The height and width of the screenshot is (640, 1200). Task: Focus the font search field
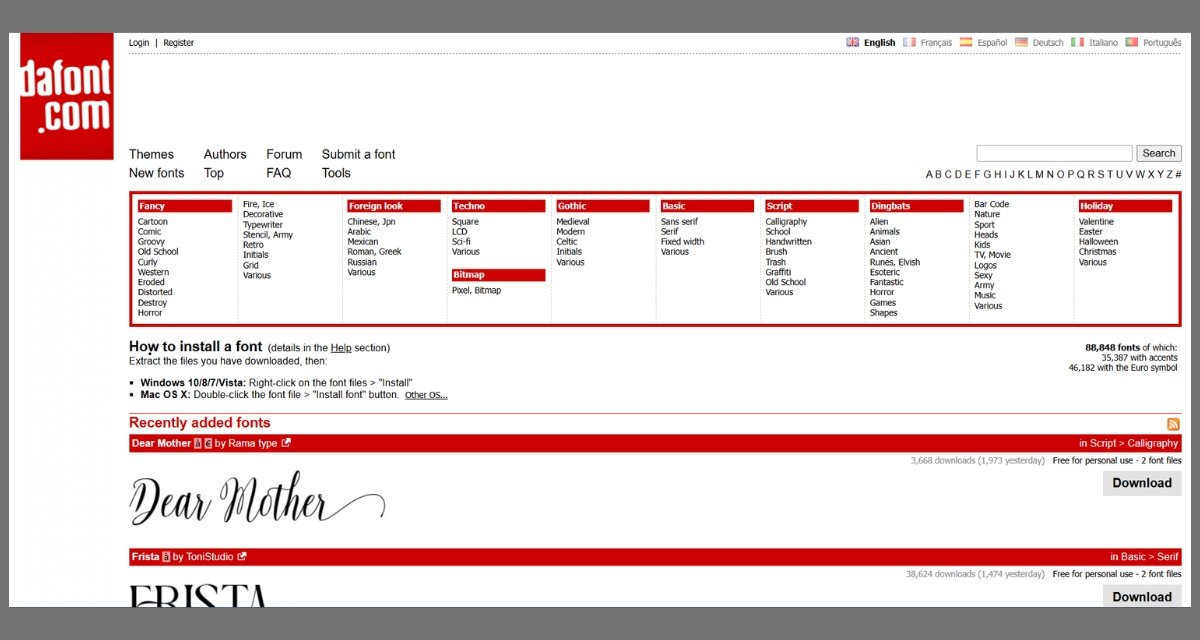pyautogui.click(x=1054, y=153)
